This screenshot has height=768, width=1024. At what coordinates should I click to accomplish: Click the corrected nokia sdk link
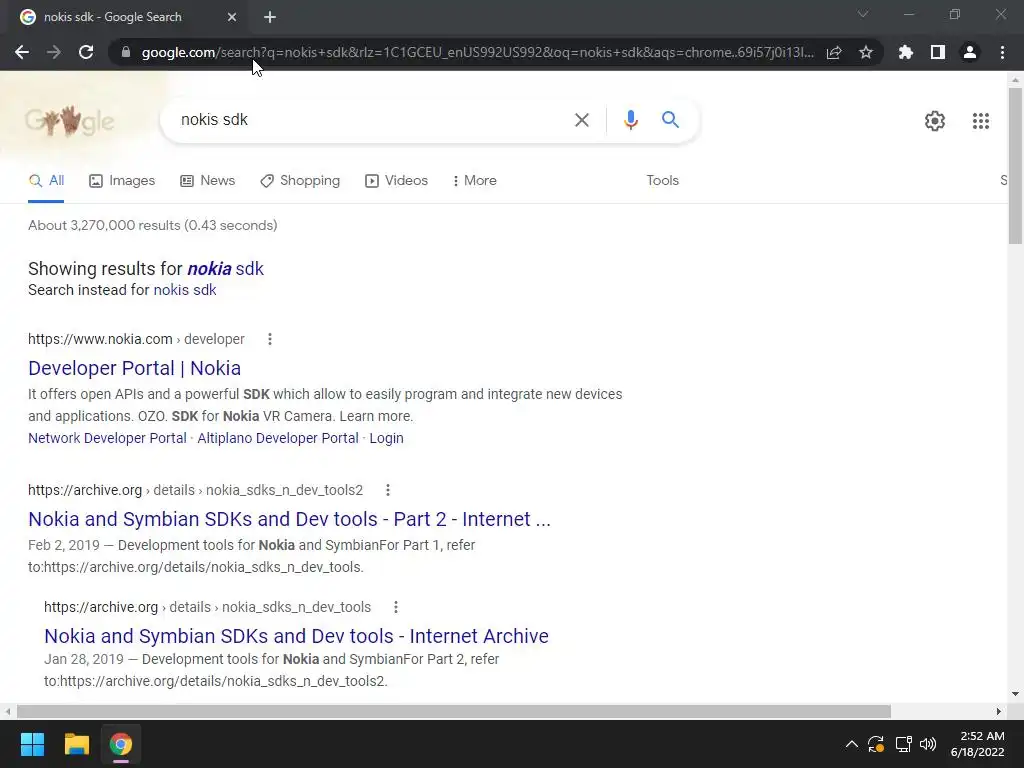225,269
